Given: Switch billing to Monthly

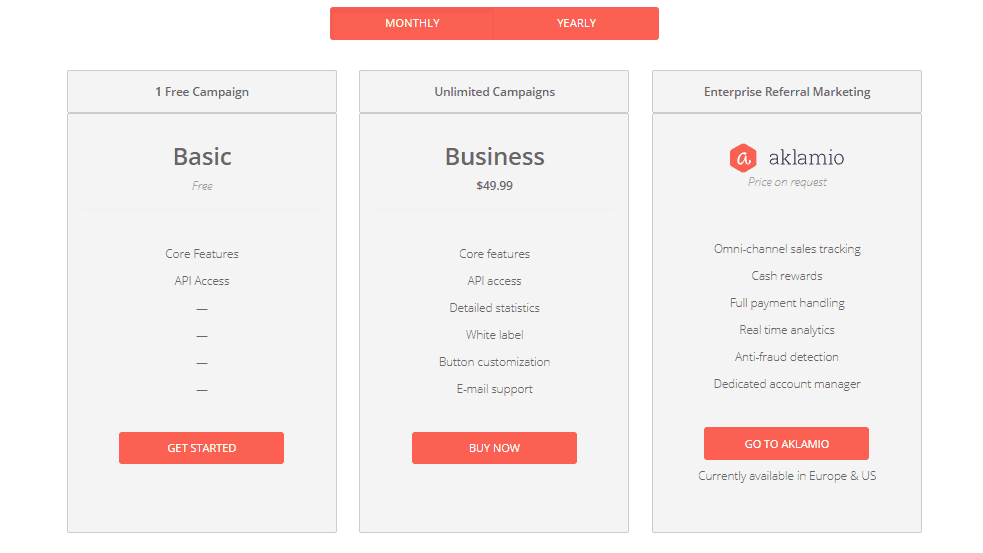Looking at the screenshot, I should (412, 23).
